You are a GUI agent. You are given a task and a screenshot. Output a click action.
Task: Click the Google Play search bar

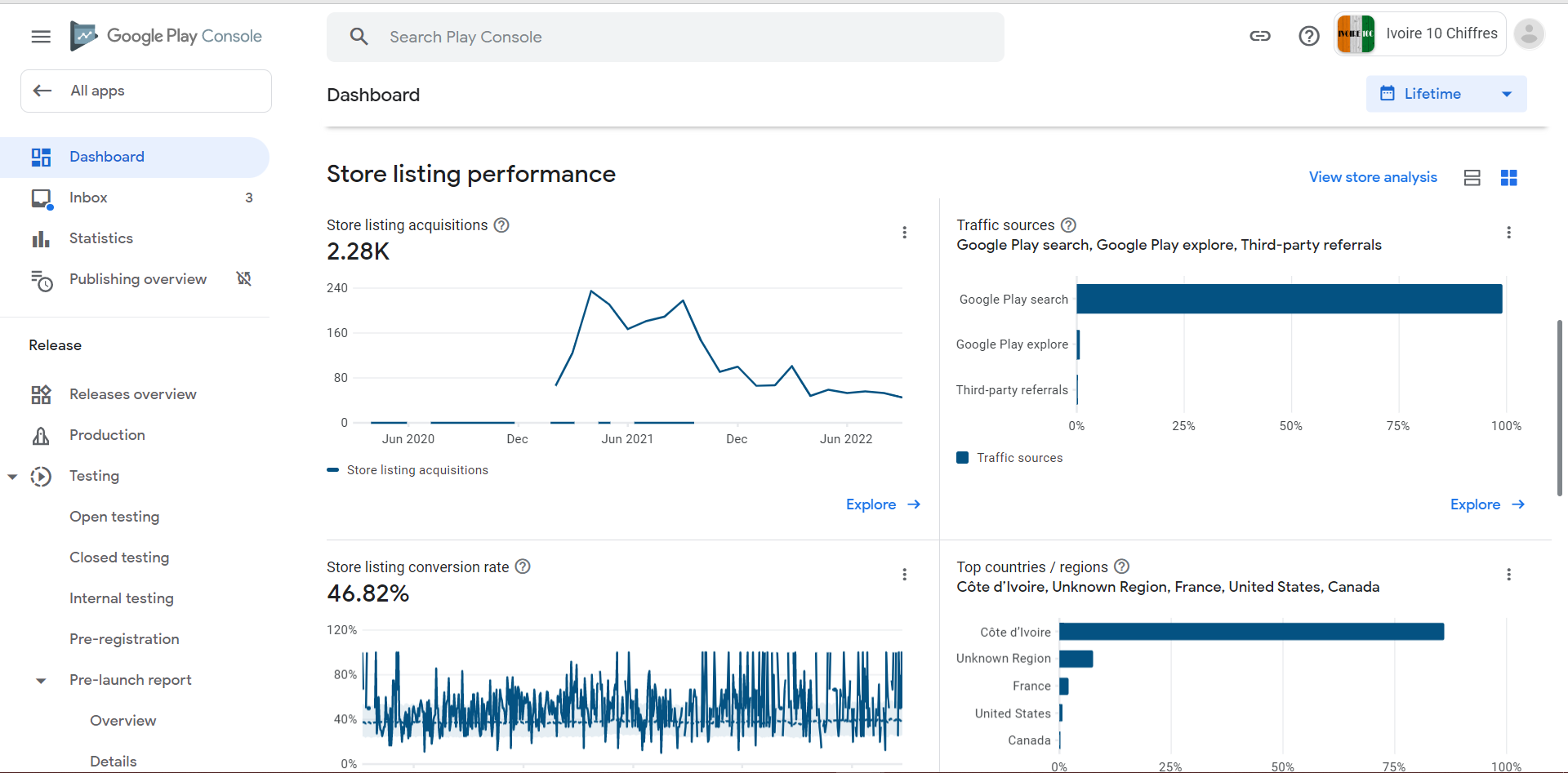point(1290,299)
